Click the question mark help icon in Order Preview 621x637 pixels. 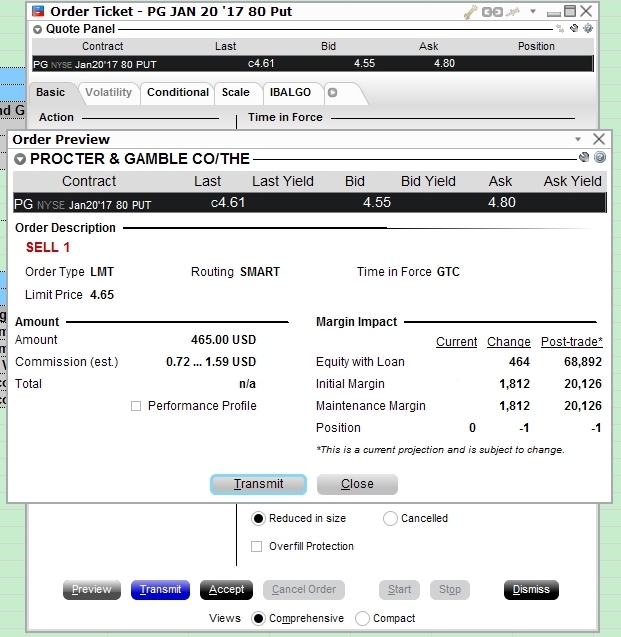(600, 157)
